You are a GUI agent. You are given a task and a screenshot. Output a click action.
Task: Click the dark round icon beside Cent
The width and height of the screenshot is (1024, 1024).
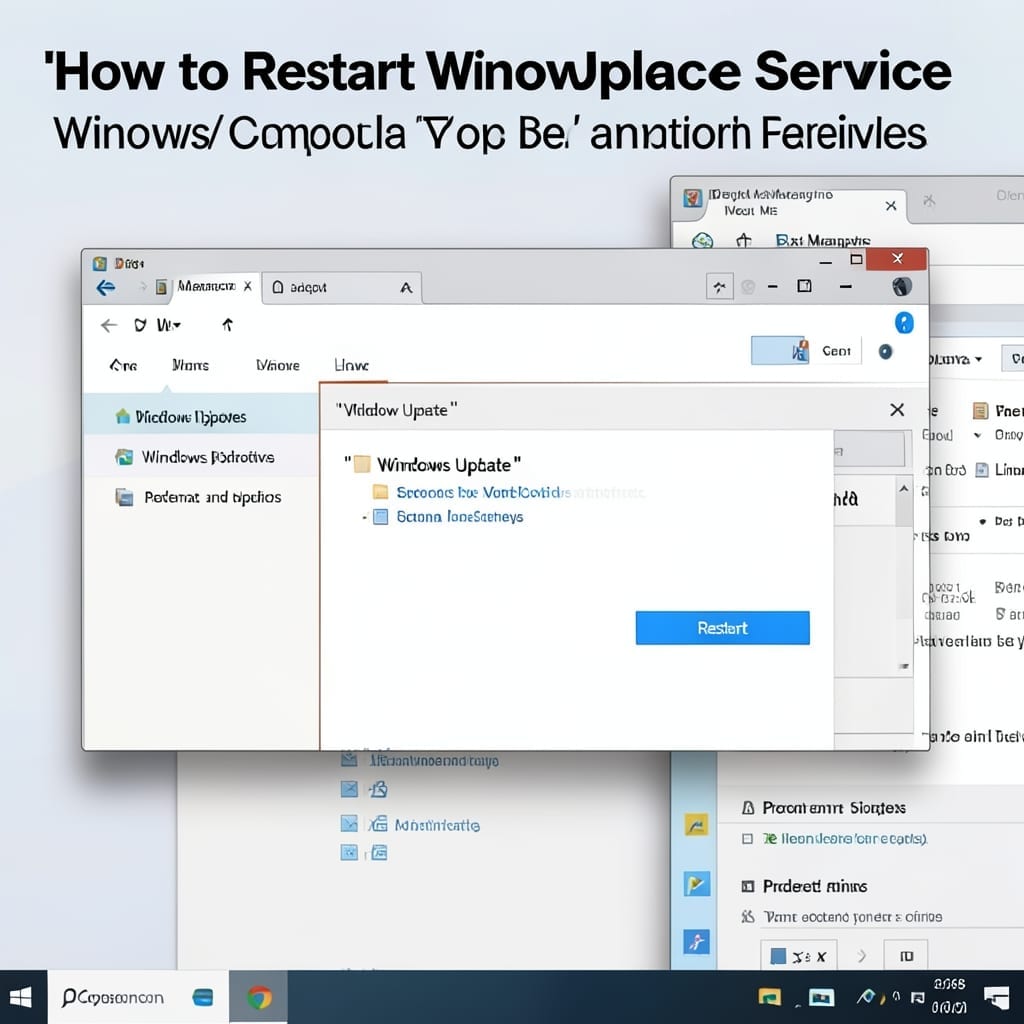point(885,352)
